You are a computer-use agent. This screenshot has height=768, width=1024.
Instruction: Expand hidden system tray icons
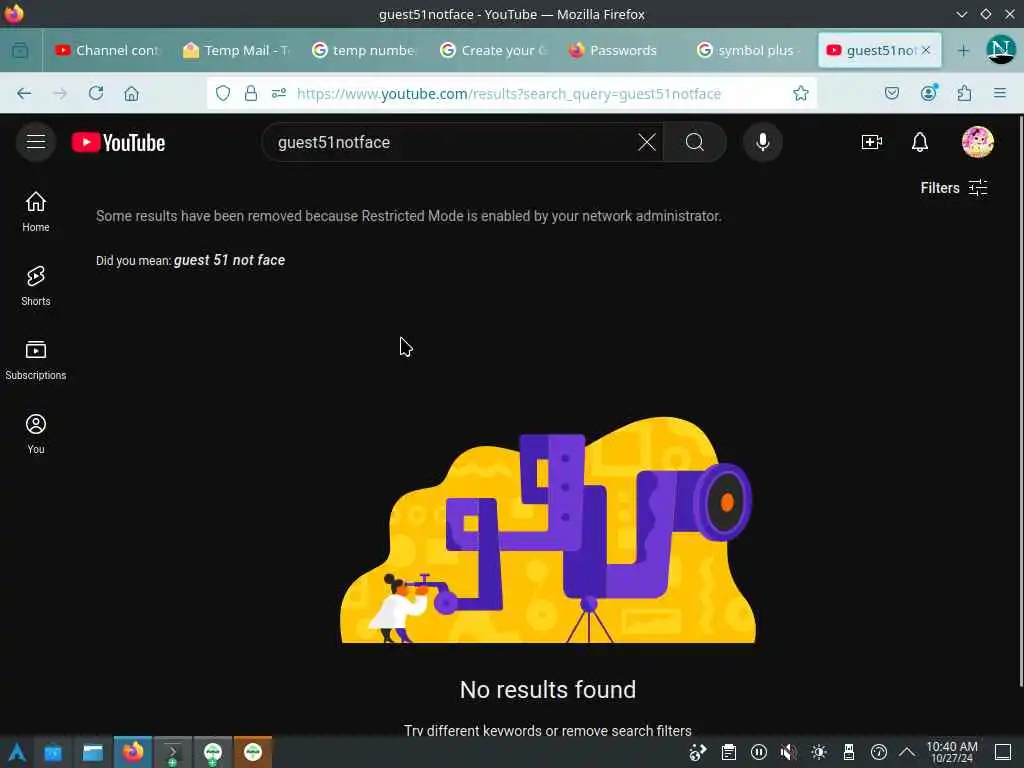tap(906, 752)
